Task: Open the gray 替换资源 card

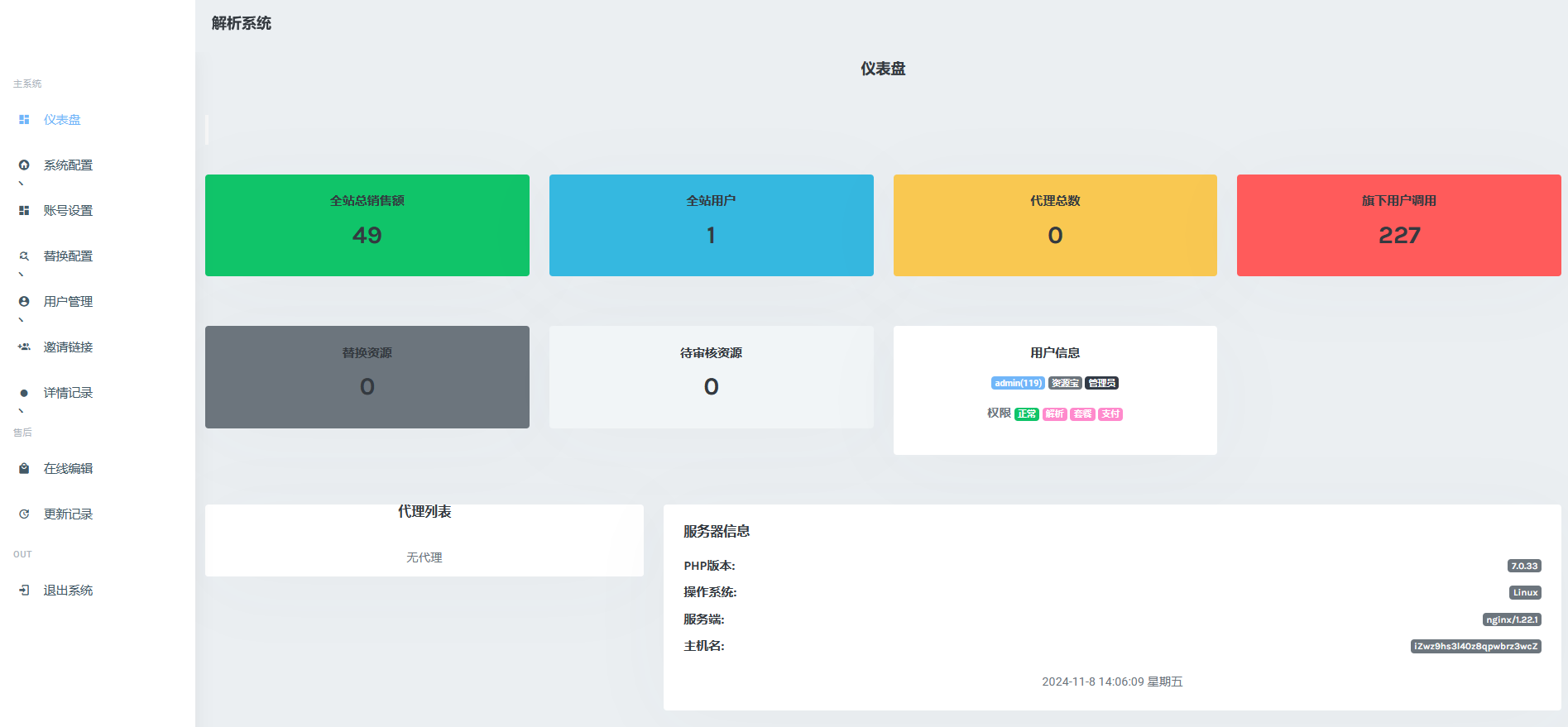Action: (x=367, y=377)
